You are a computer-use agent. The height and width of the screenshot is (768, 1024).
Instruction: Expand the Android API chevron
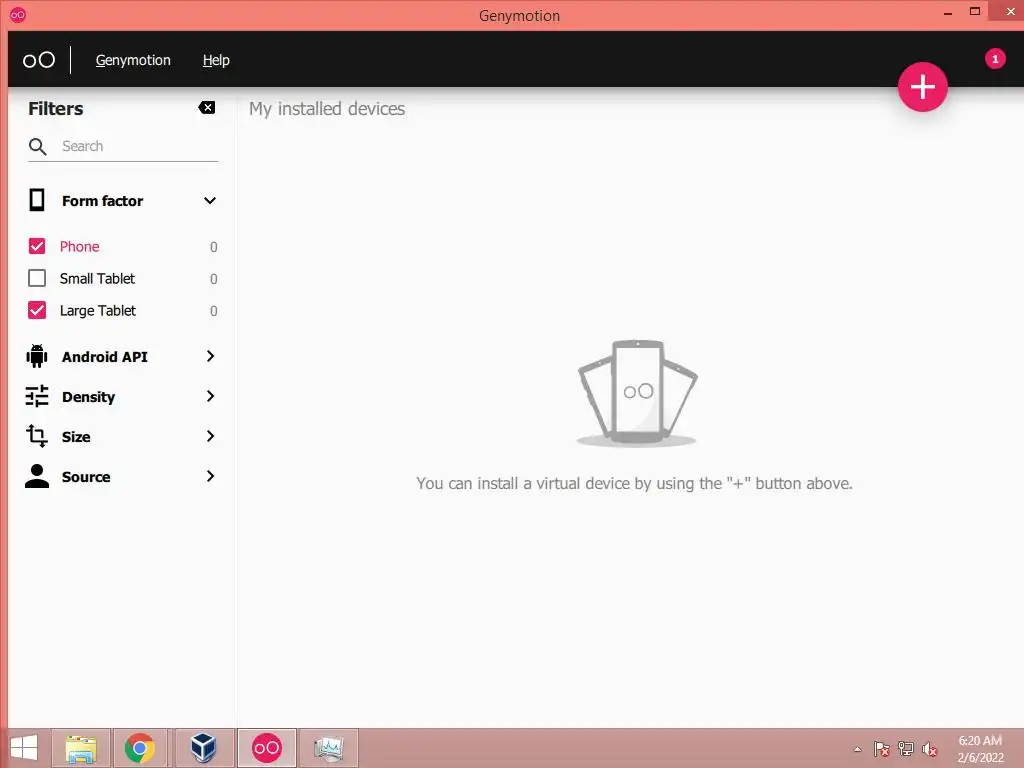(210, 356)
